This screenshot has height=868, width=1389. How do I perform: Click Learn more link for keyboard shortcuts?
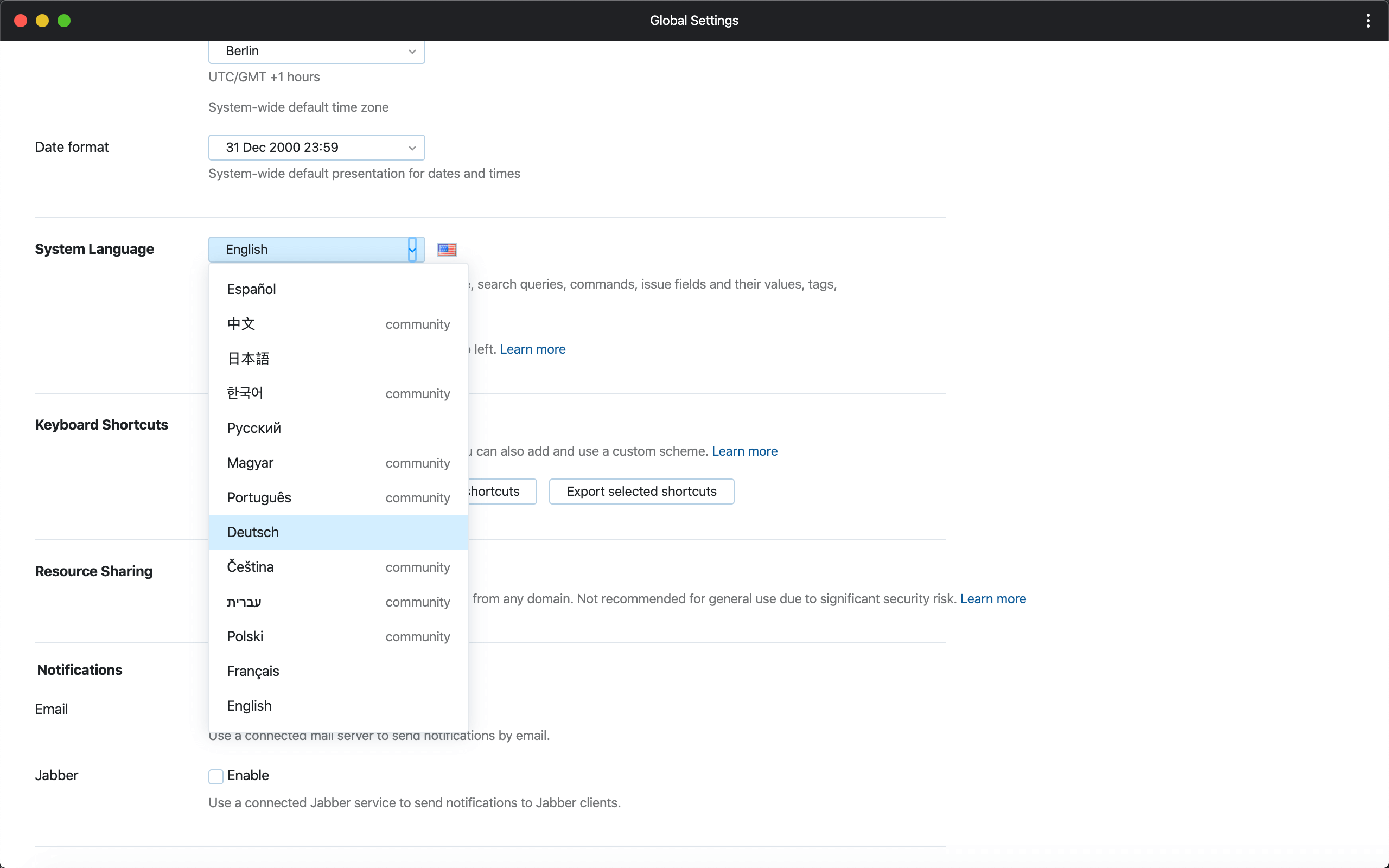pyautogui.click(x=744, y=451)
